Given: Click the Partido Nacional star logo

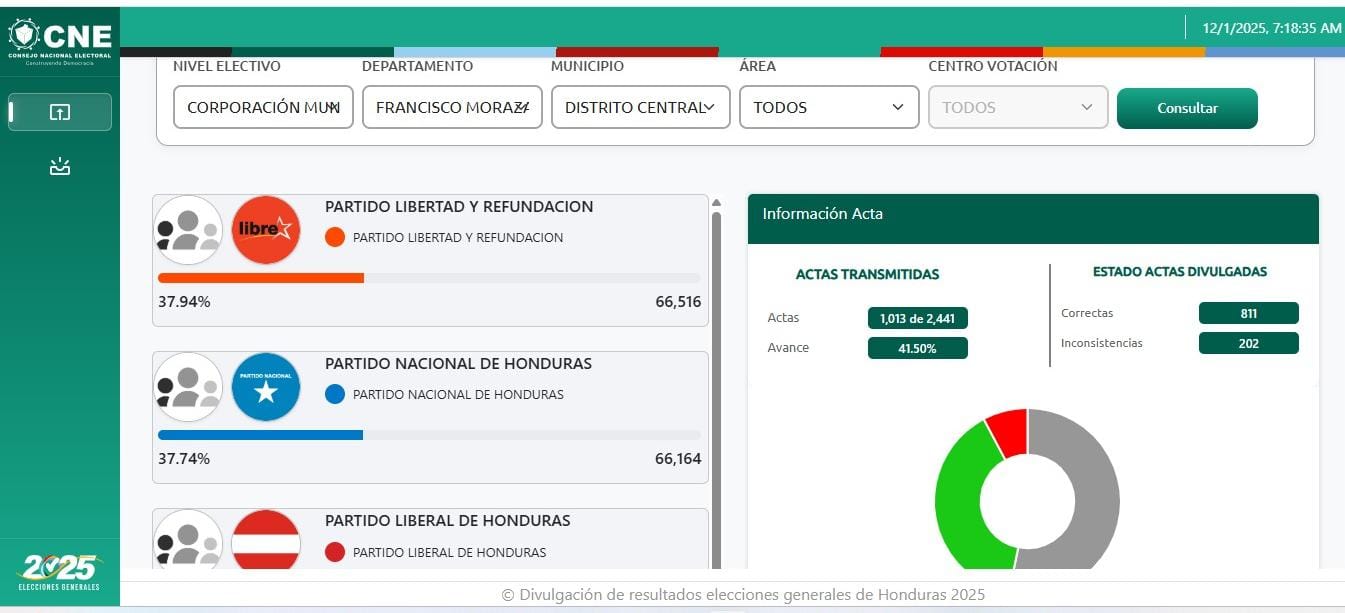Looking at the screenshot, I should [x=266, y=387].
